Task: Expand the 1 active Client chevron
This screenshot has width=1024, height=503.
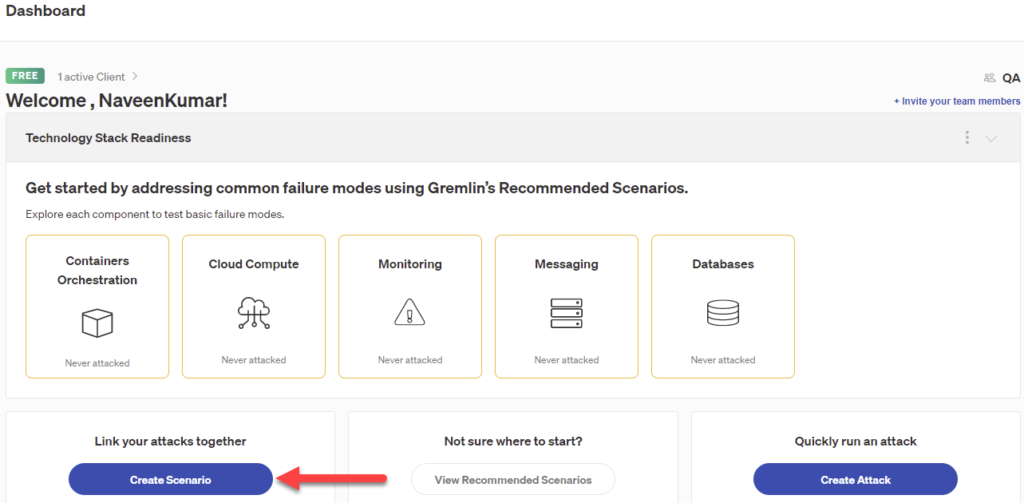Action: click(135, 76)
